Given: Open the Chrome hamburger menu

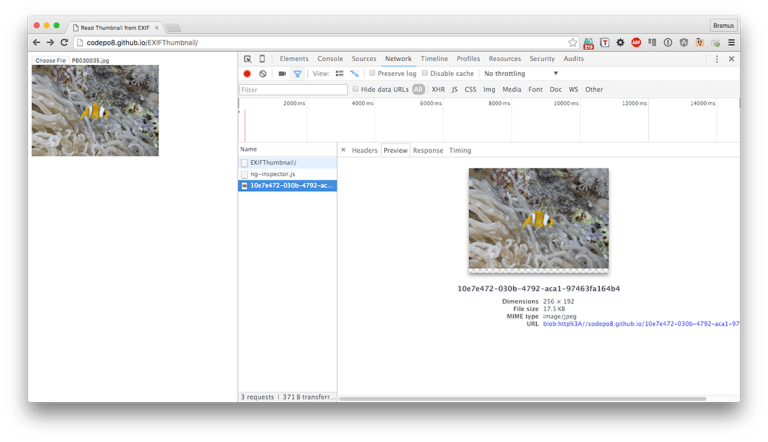Looking at the screenshot, I should pyautogui.click(x=731, y=43).
